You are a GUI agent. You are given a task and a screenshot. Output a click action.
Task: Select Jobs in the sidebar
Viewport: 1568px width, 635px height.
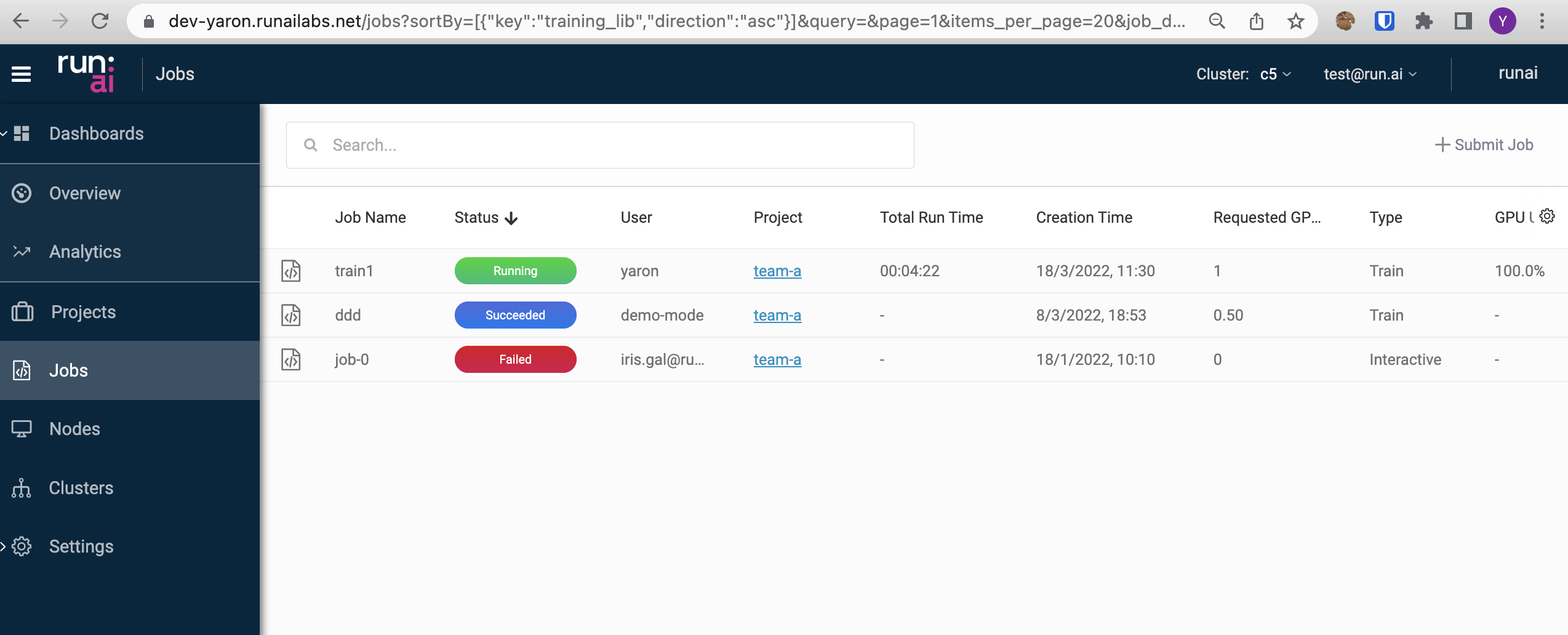pyautogui.click(x=130, y=370)
